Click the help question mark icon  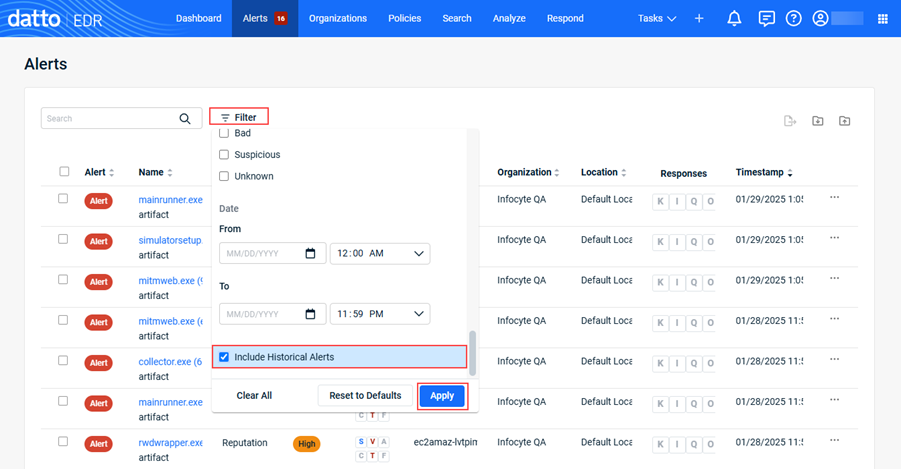[x=793, y=18]
